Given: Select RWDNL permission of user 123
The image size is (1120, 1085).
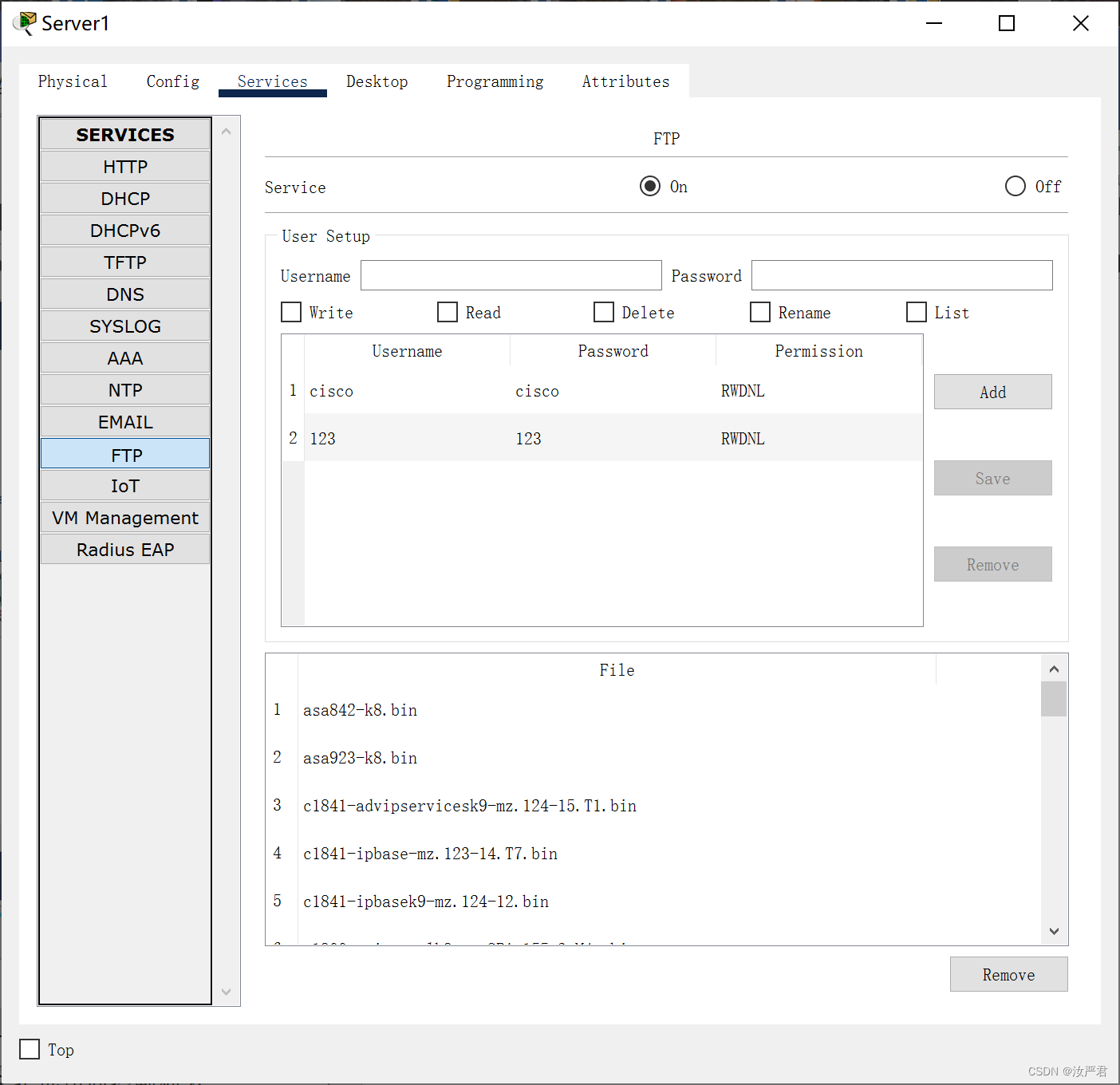Looking at the screenshot, I should 819,438.
